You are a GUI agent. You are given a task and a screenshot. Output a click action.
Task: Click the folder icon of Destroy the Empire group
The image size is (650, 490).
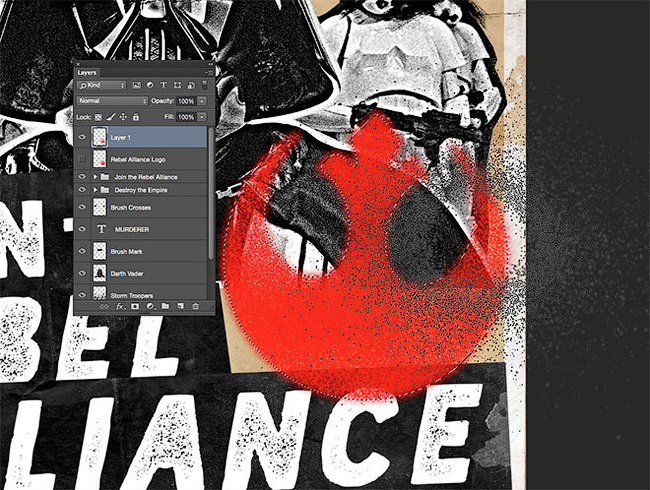pyautogui.click(x=105, y=190)
